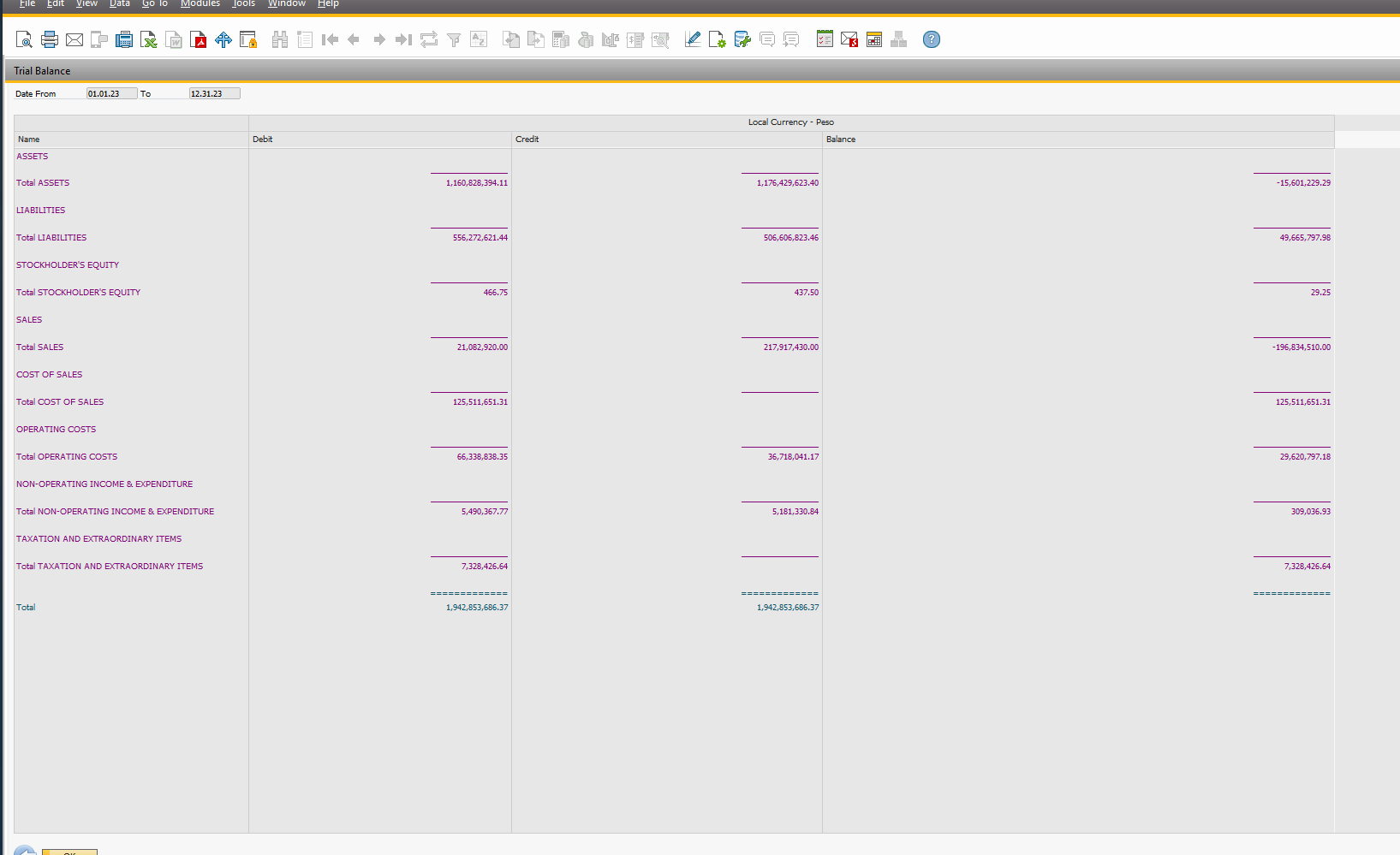Click the Gross Profit calculator icon

(561, 39)
